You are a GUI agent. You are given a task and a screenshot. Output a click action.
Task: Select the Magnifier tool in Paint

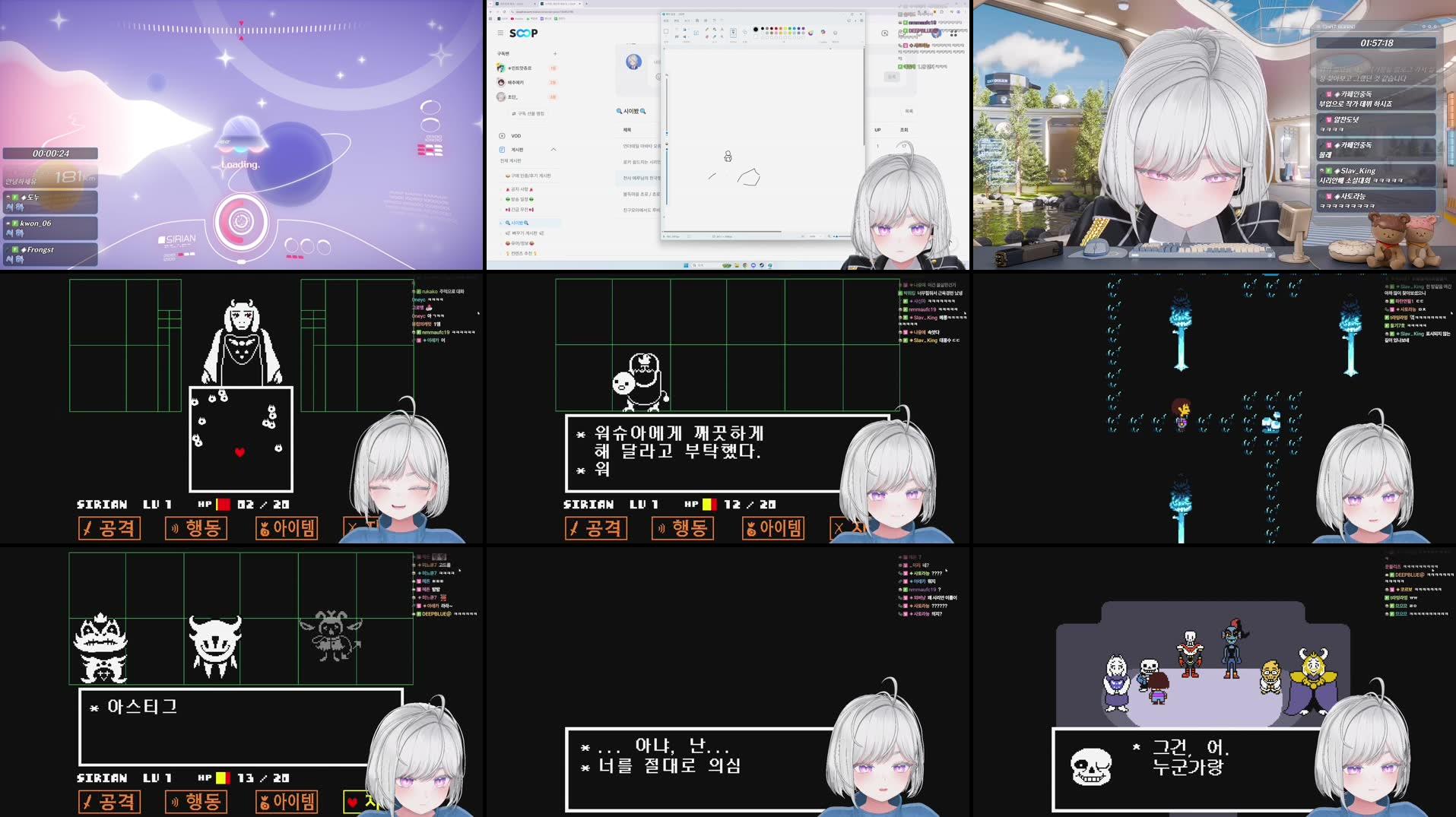[722, 36]
